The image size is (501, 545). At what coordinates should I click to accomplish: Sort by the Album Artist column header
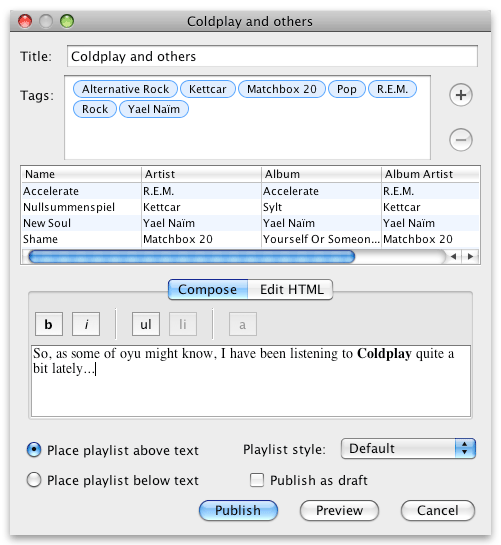[x=430, y=174]
